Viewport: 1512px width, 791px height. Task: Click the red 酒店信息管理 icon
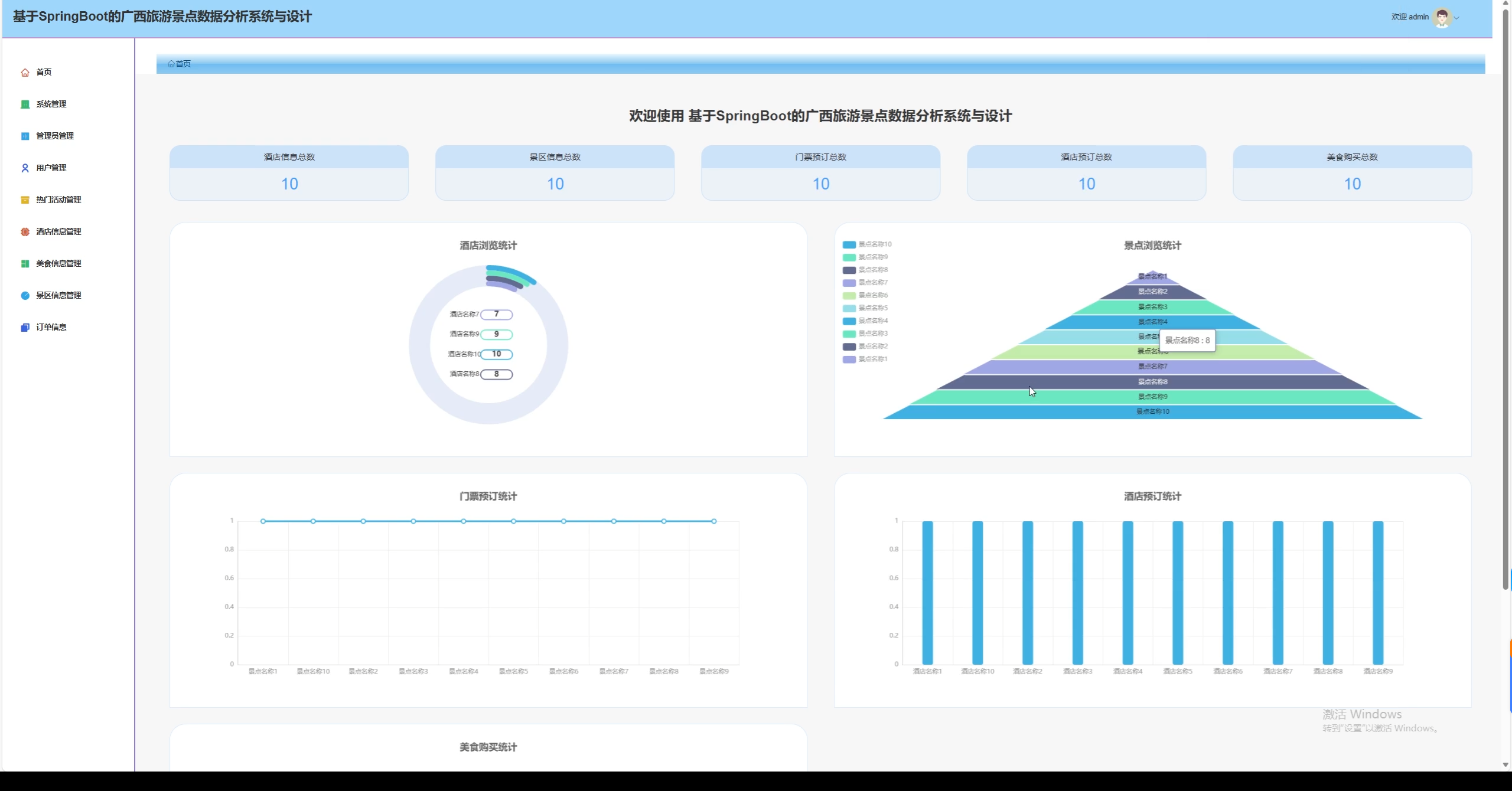click(25, 232)
